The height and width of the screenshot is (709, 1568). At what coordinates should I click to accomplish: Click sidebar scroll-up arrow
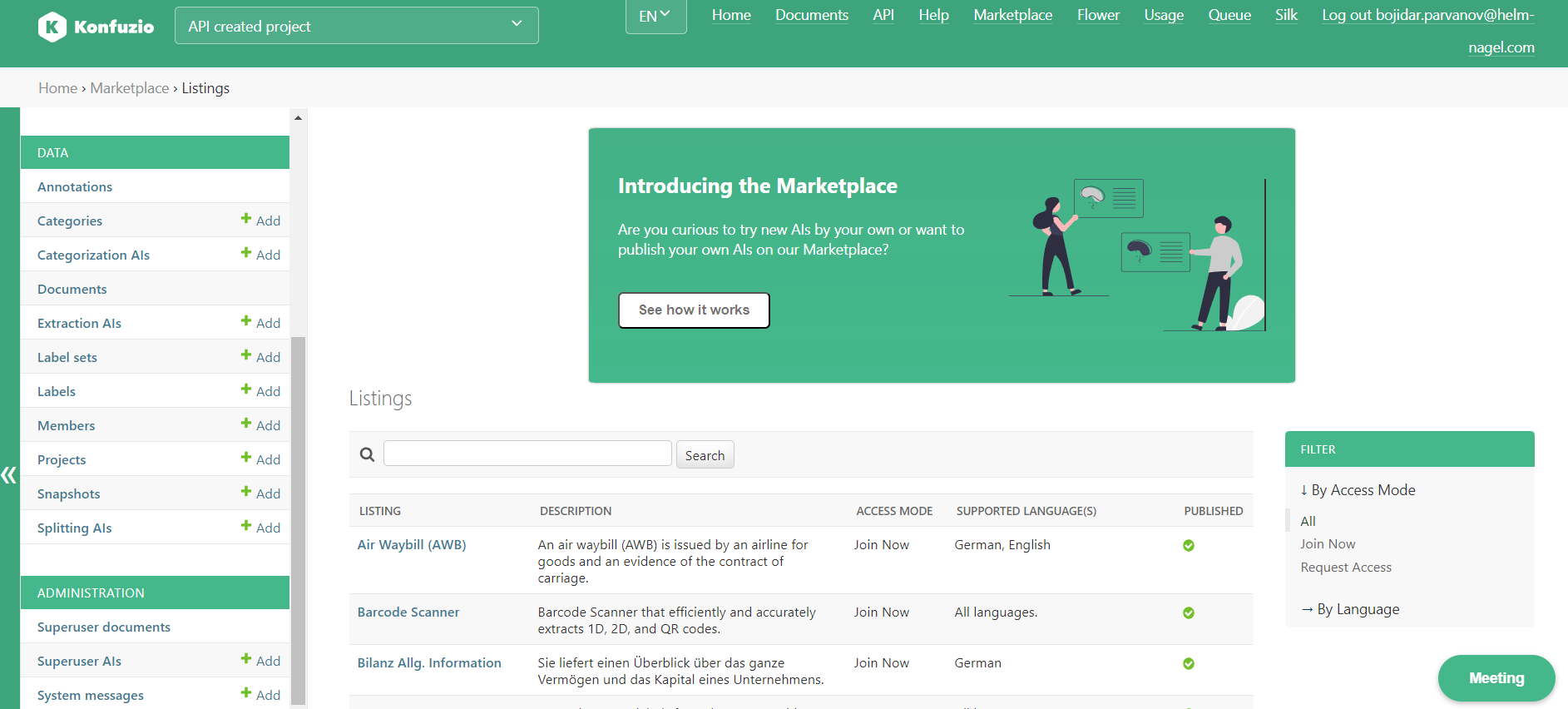pyautogui.click(x=298, y=118)
